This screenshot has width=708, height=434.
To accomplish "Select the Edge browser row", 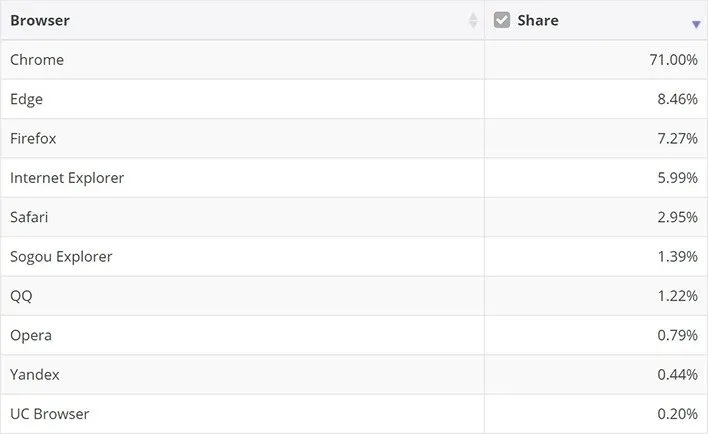I will pyautogui.click(x=27, y=99).
